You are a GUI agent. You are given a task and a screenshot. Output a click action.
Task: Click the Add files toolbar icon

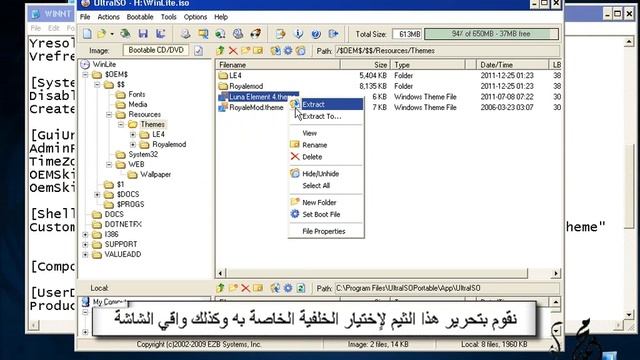[280, 34]
